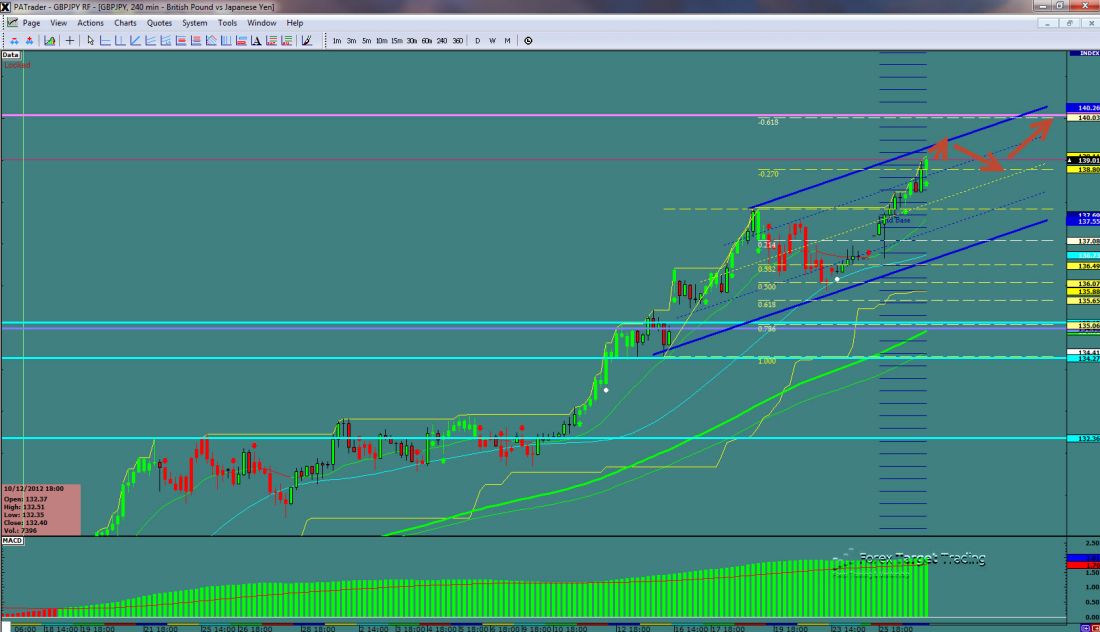Open the chart indicators icon
The image size is (1100, 632).
click(48, 41)
